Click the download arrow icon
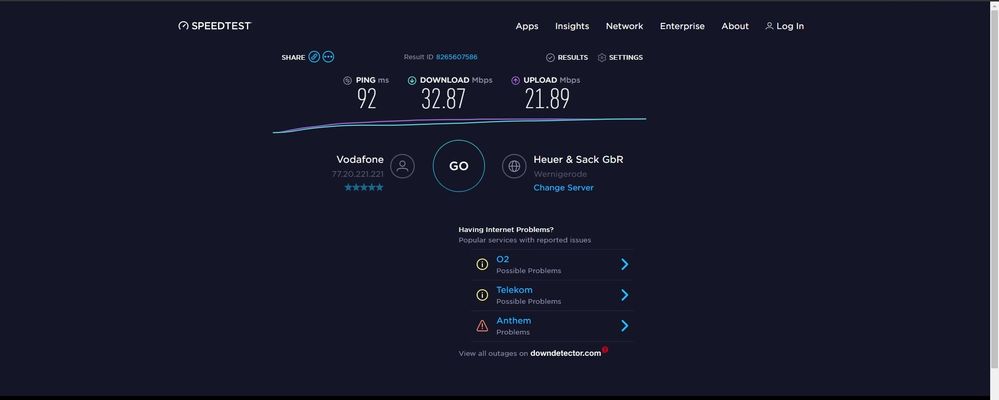The height and width of the screenshot is (400, 999). click(x=412, y=80)
